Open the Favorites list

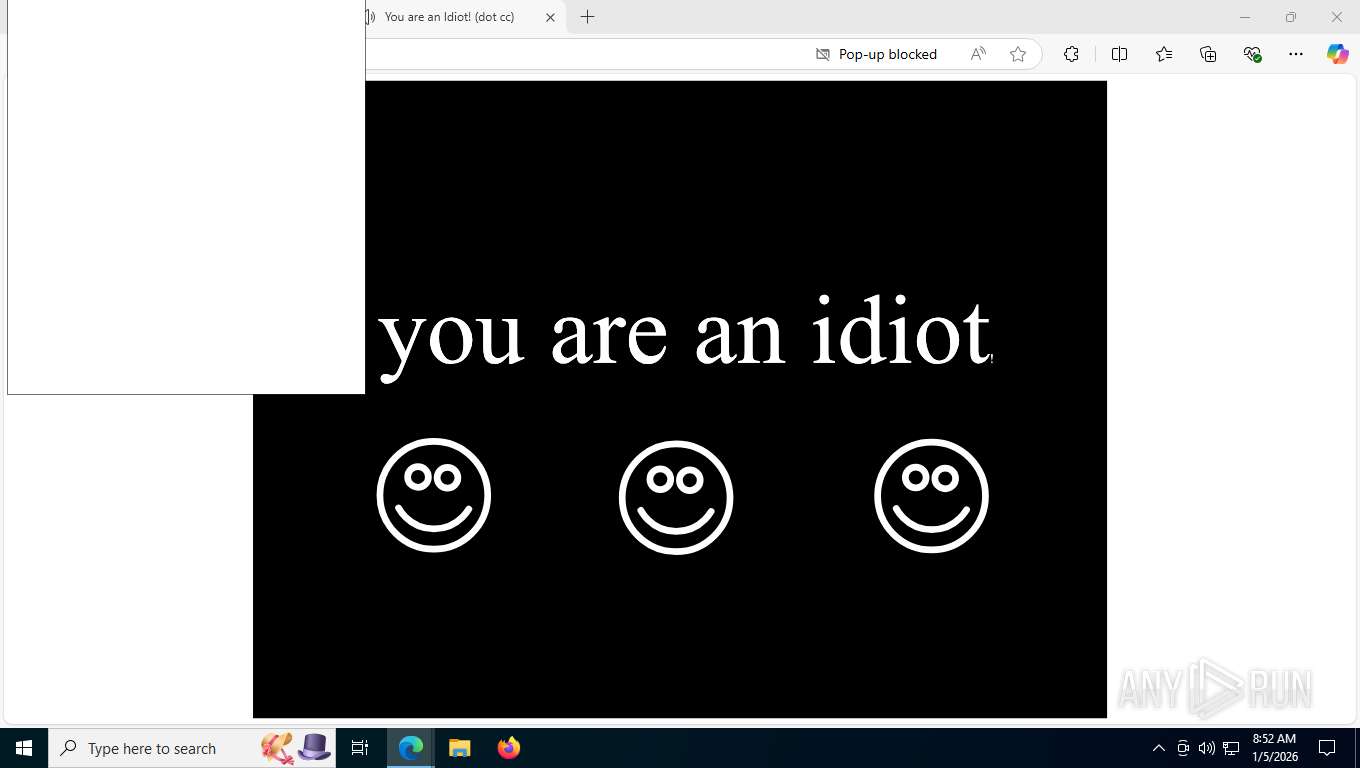coord(1164,54)
